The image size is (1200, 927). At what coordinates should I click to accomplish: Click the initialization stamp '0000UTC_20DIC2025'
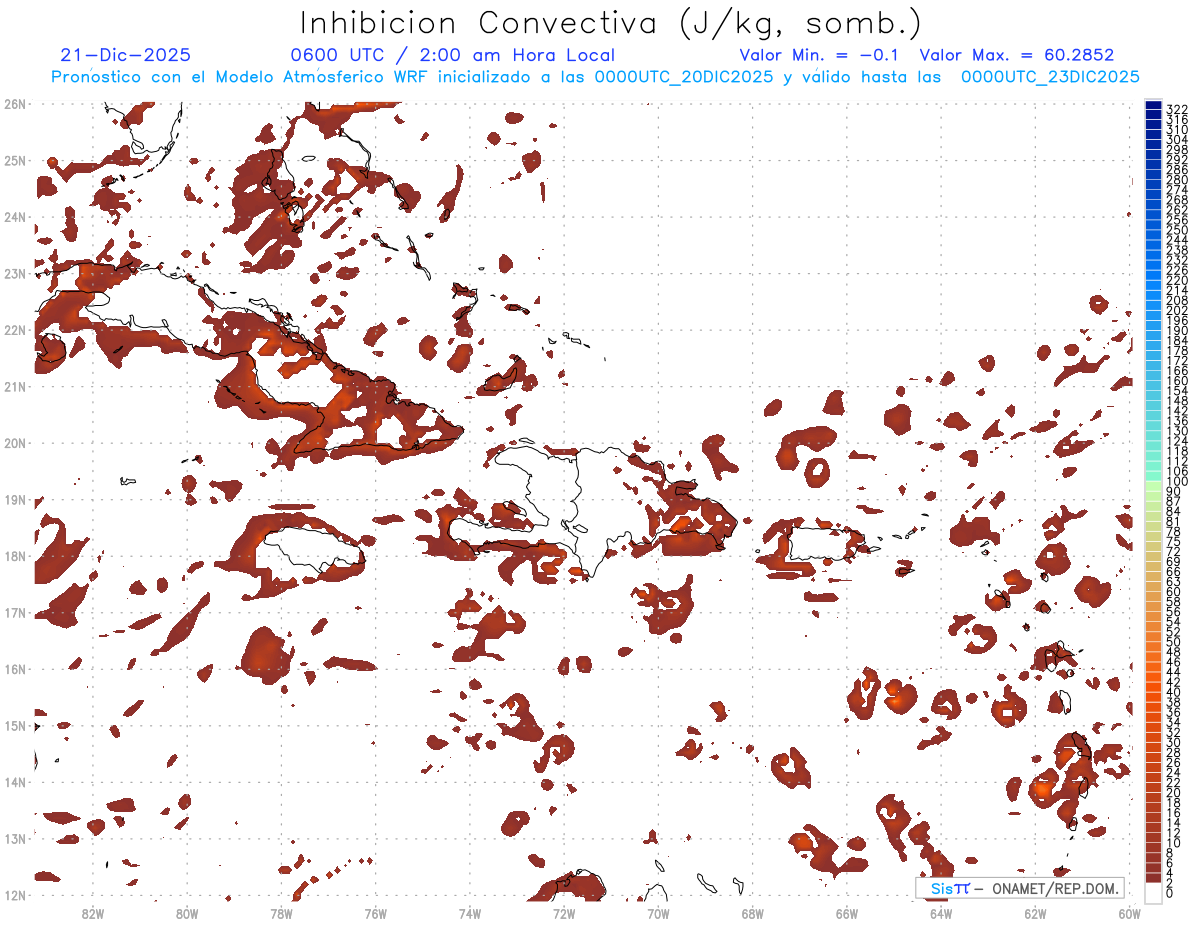click(683, 77)
